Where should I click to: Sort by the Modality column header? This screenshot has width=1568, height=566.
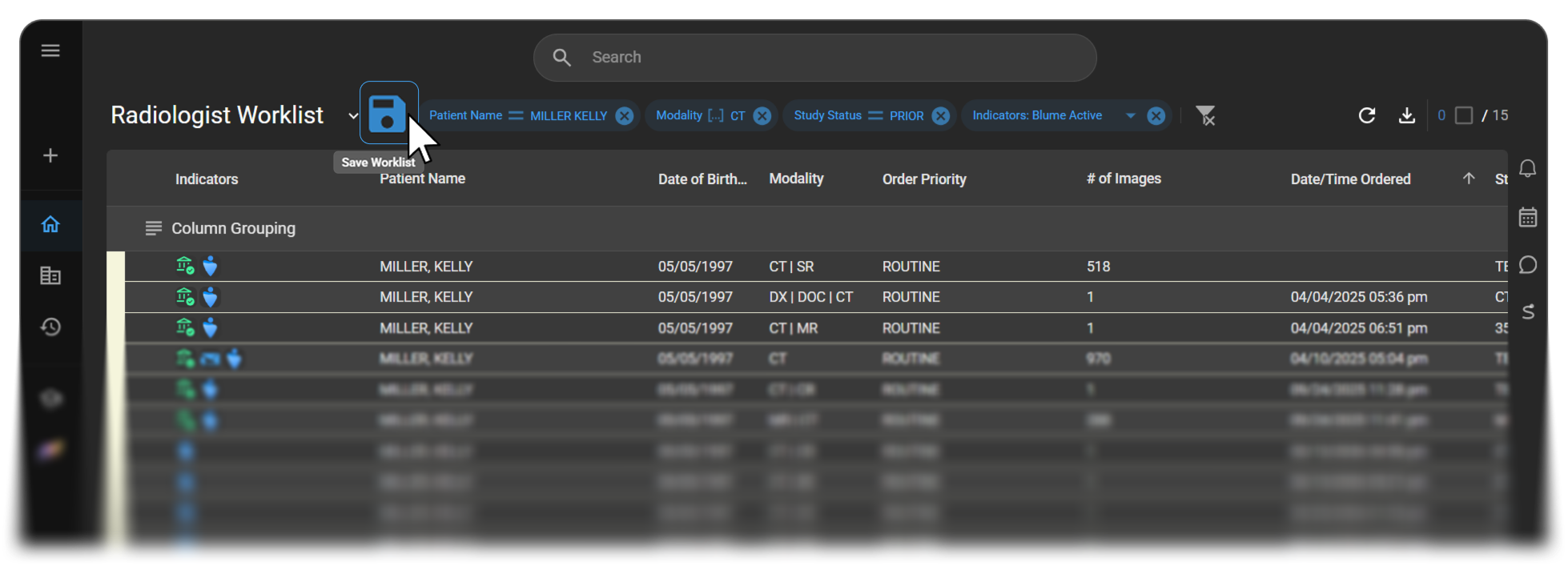[x=796, y=179]
